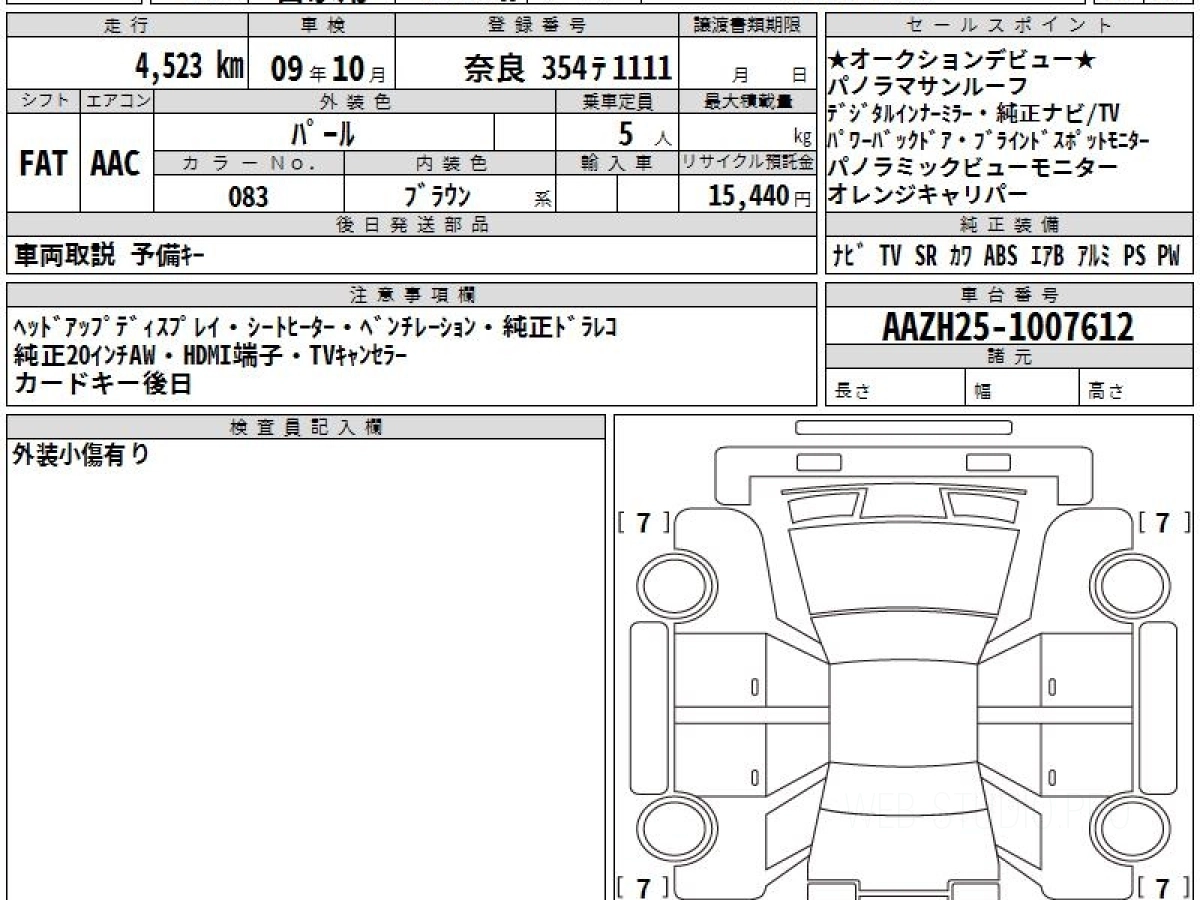Viewport: 1200px width, 900px height.
Task: Select SR in the equipment list
Action: (927, 257)
